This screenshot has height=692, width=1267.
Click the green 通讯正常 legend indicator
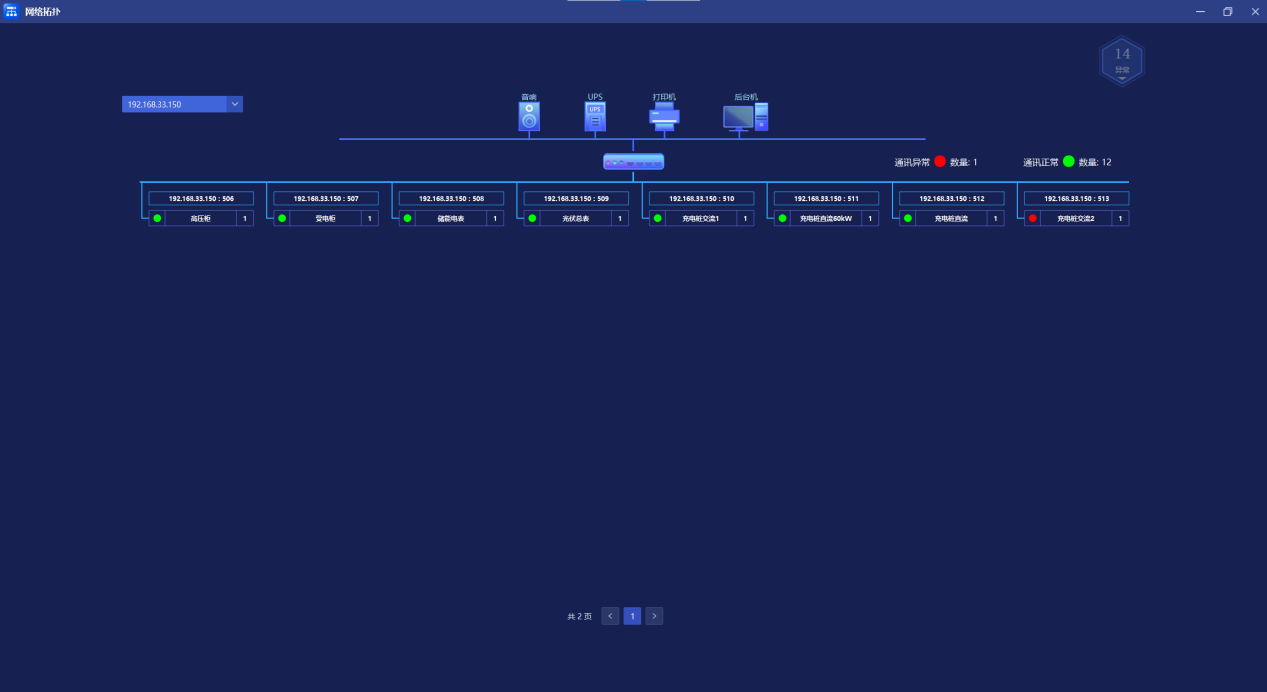[x=1068, y=161]
